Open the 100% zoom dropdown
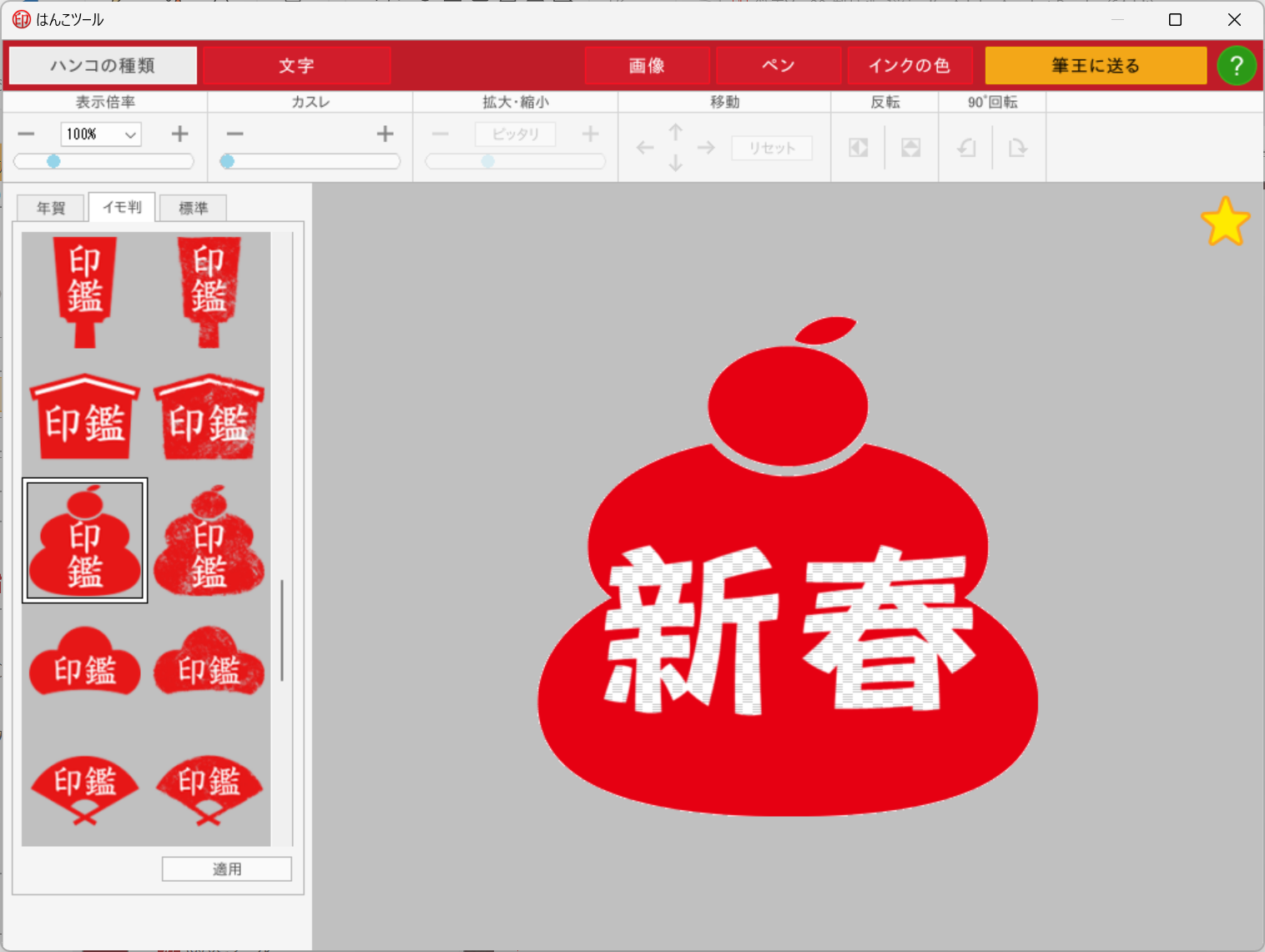 pyautogui.click(x=130, y=134)
